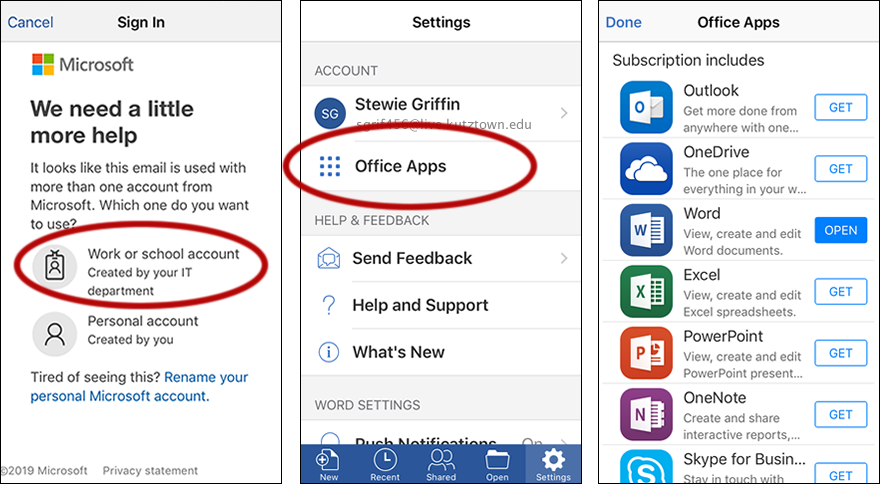Tap the OneDrive cloud icon
This screenshot has width=880, height=484.
pos(646,168)
